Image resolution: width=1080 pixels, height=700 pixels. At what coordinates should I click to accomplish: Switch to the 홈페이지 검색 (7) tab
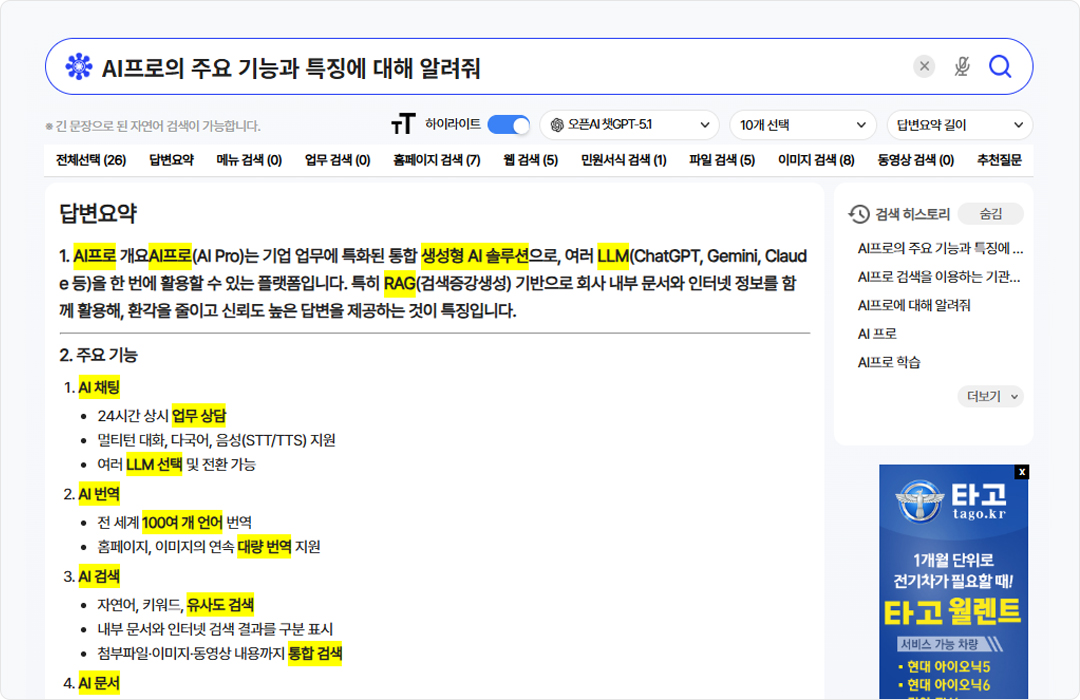436,160
